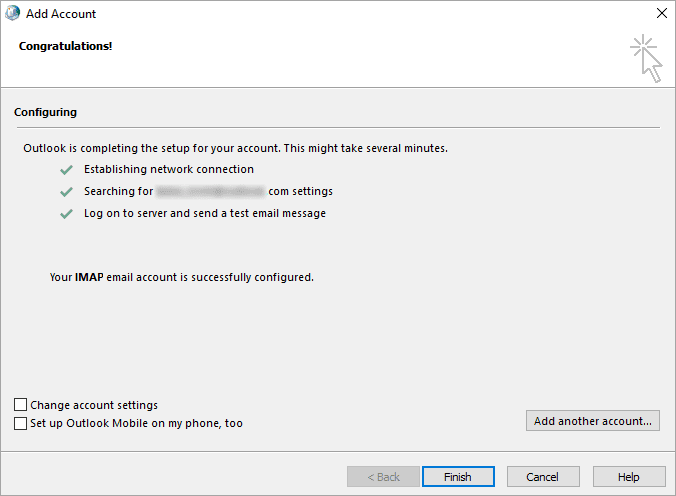Click 'Outlook is completing the setup' text

(x=235, y=148)
